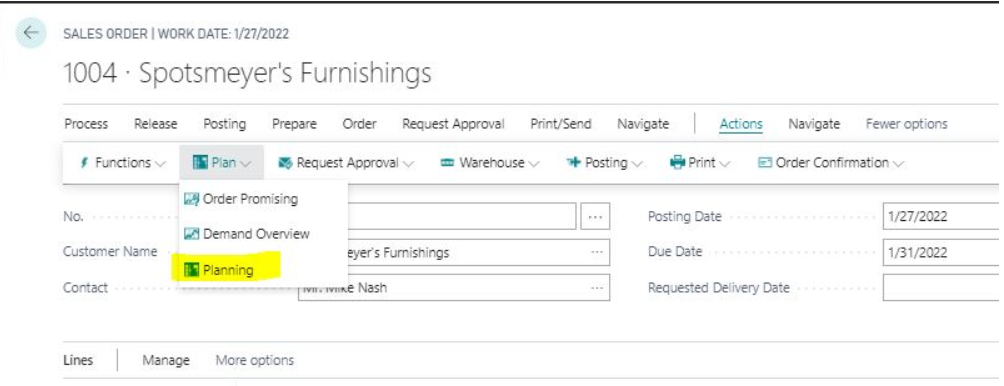
Task: Open Demand Overview from Plan menu
Action: pyautogui.click(x=256, y=234)
